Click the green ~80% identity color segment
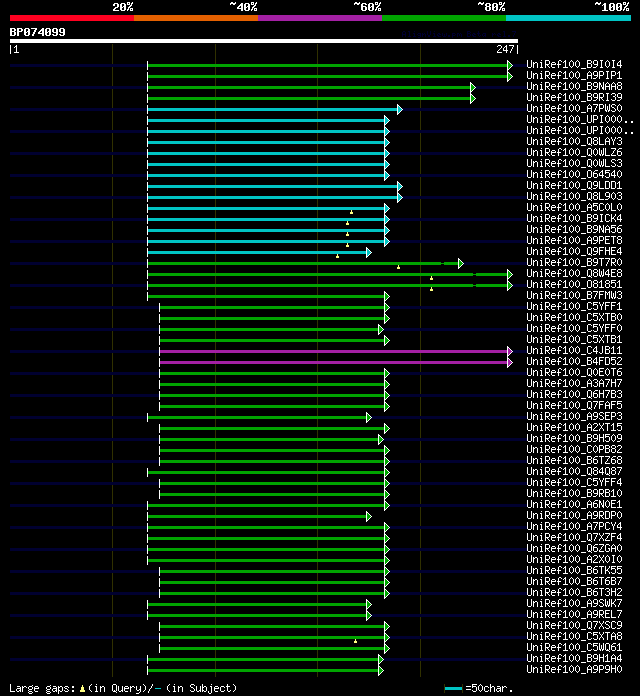640x696 pixels. click(444, 18)
